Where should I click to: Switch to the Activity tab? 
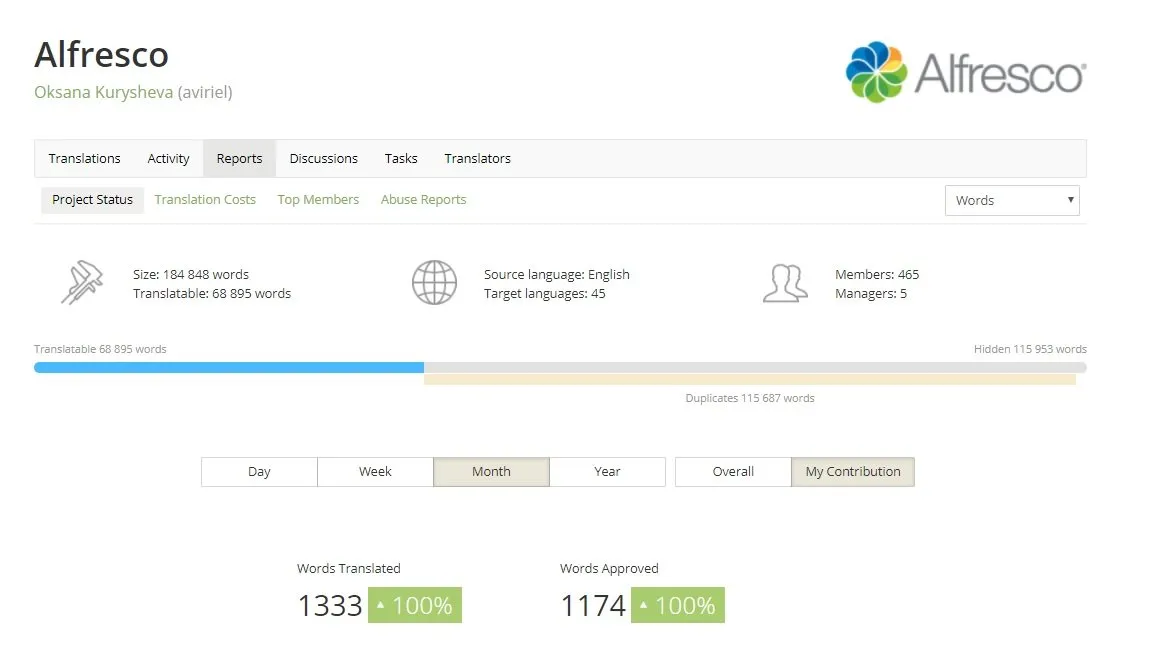[x=168, y=158]
